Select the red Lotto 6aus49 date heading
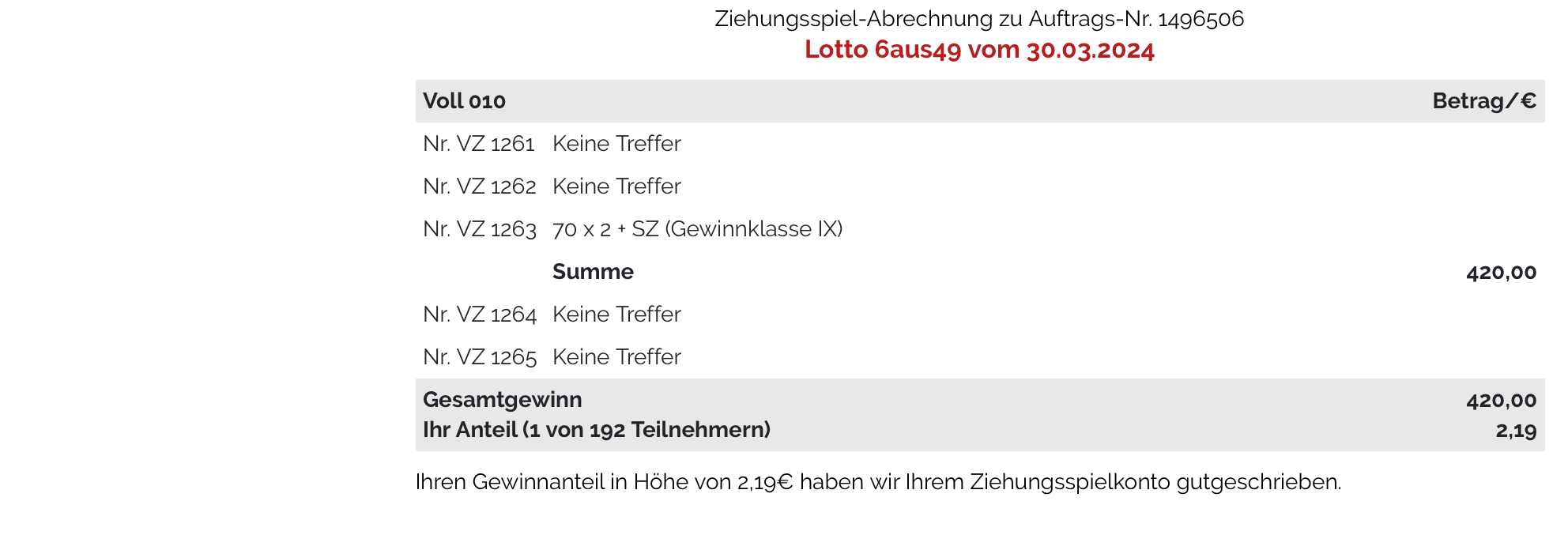Image resolution: width=1568 pixels, height=535 pixels. click(x=979, y=50)
